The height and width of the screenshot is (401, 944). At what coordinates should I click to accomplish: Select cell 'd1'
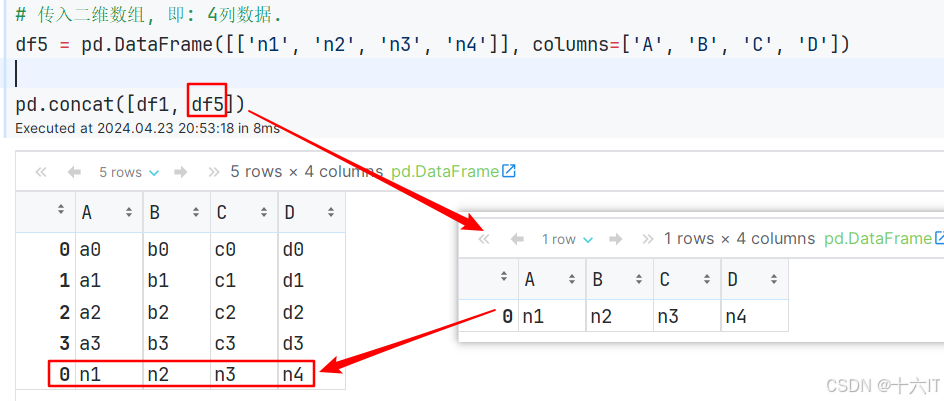tap(311, 281)
